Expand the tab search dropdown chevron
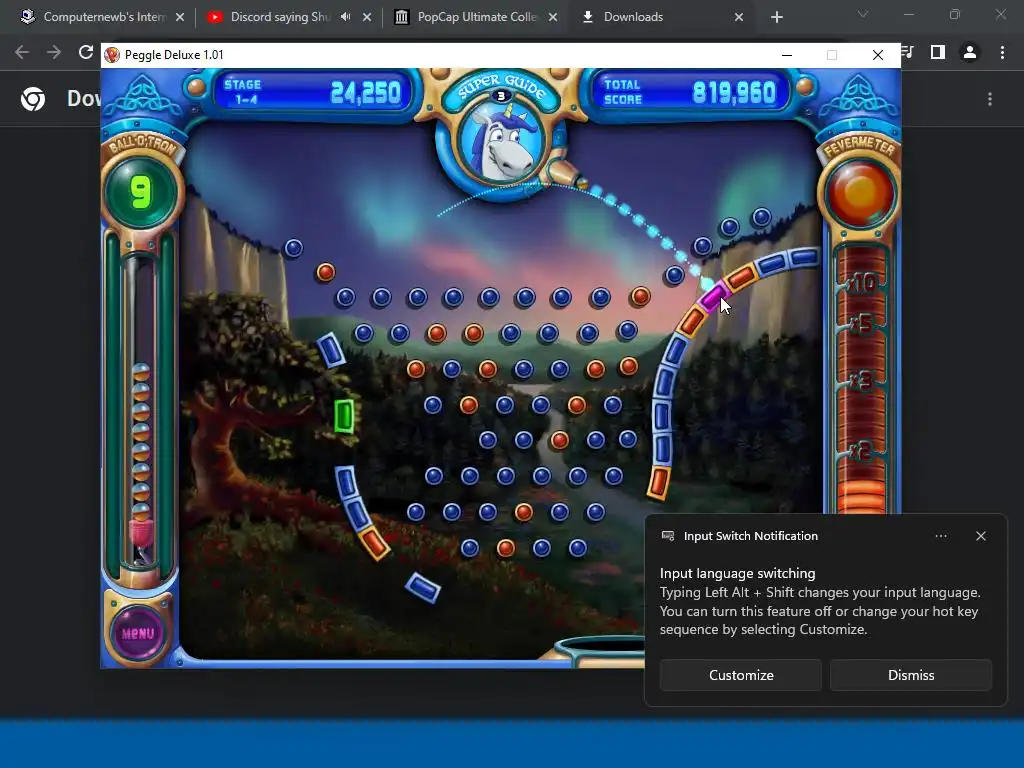This screenshot has width=1024, height=768. (x=863, y=14)
